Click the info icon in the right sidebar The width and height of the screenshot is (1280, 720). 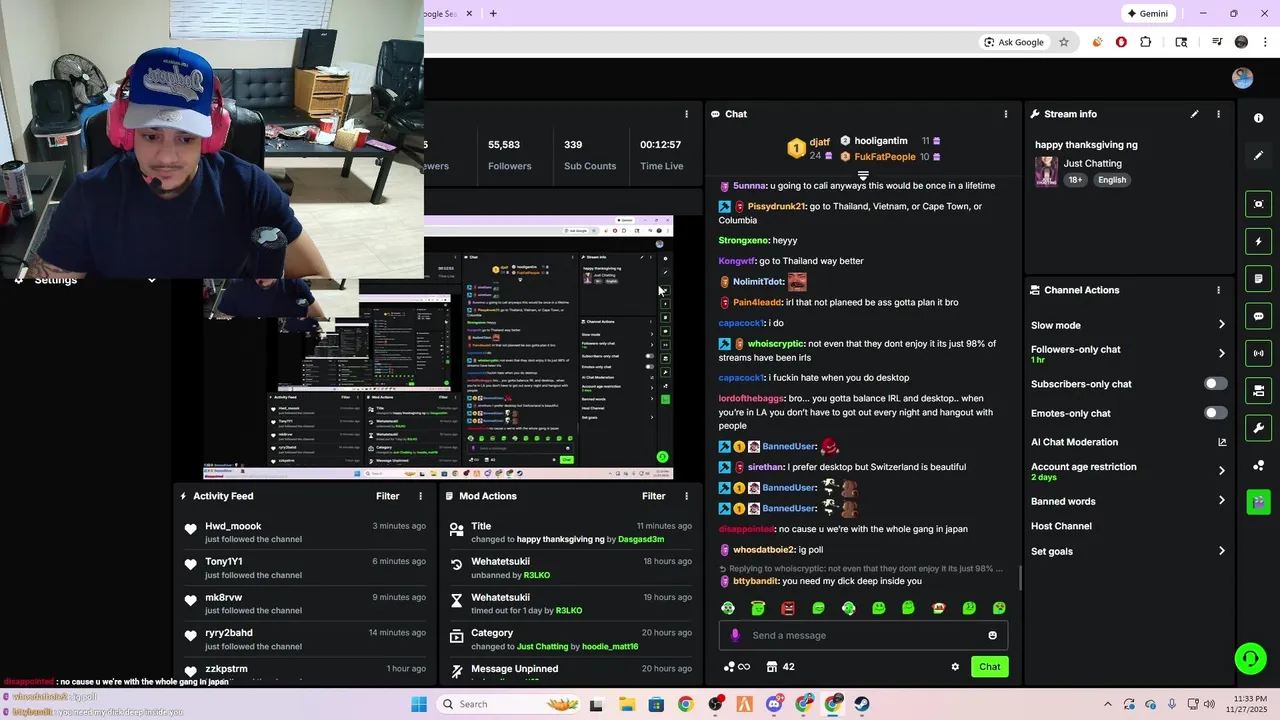[1258, 118]
